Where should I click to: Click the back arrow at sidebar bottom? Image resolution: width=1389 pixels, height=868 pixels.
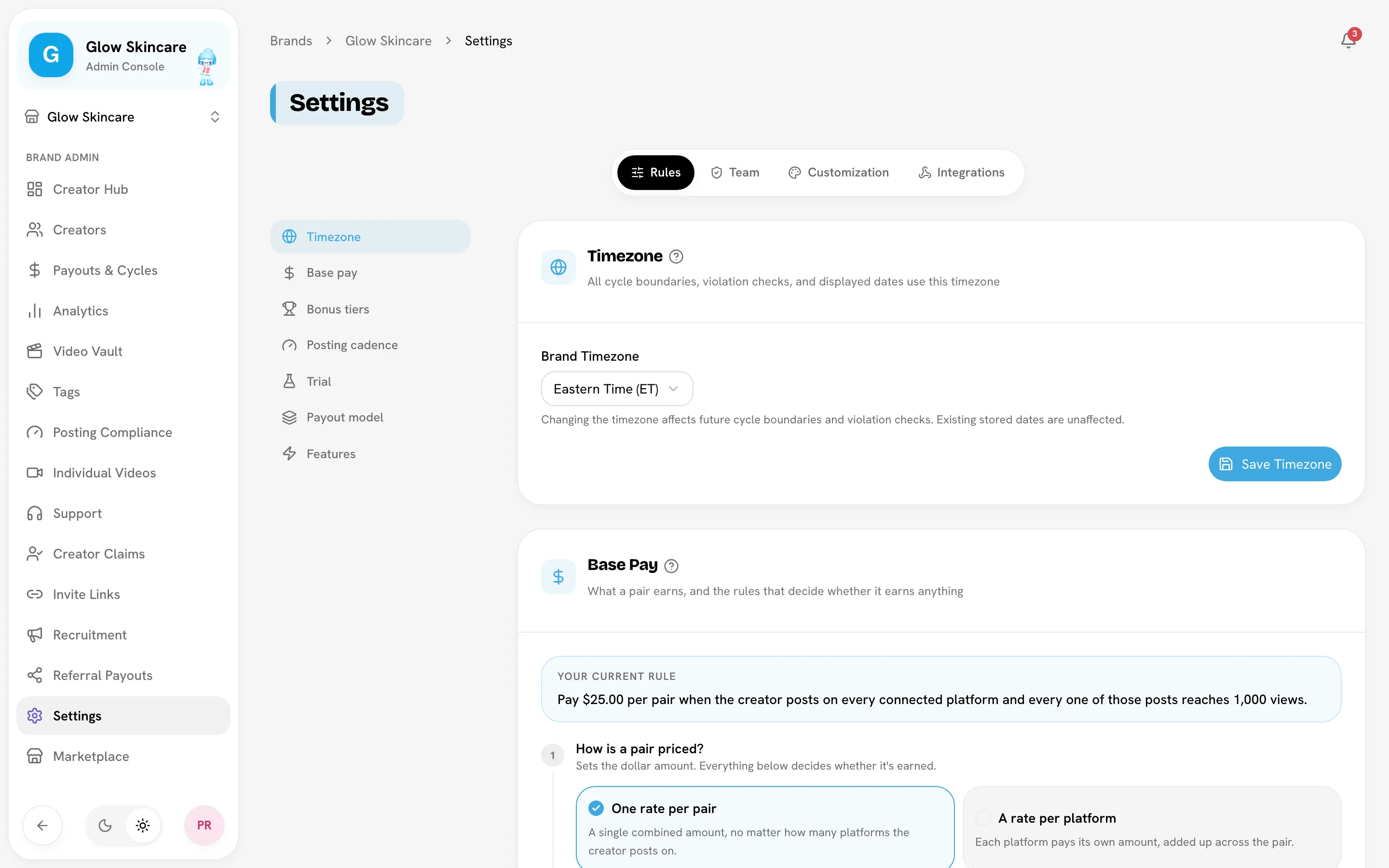click(x=42, y=826)
